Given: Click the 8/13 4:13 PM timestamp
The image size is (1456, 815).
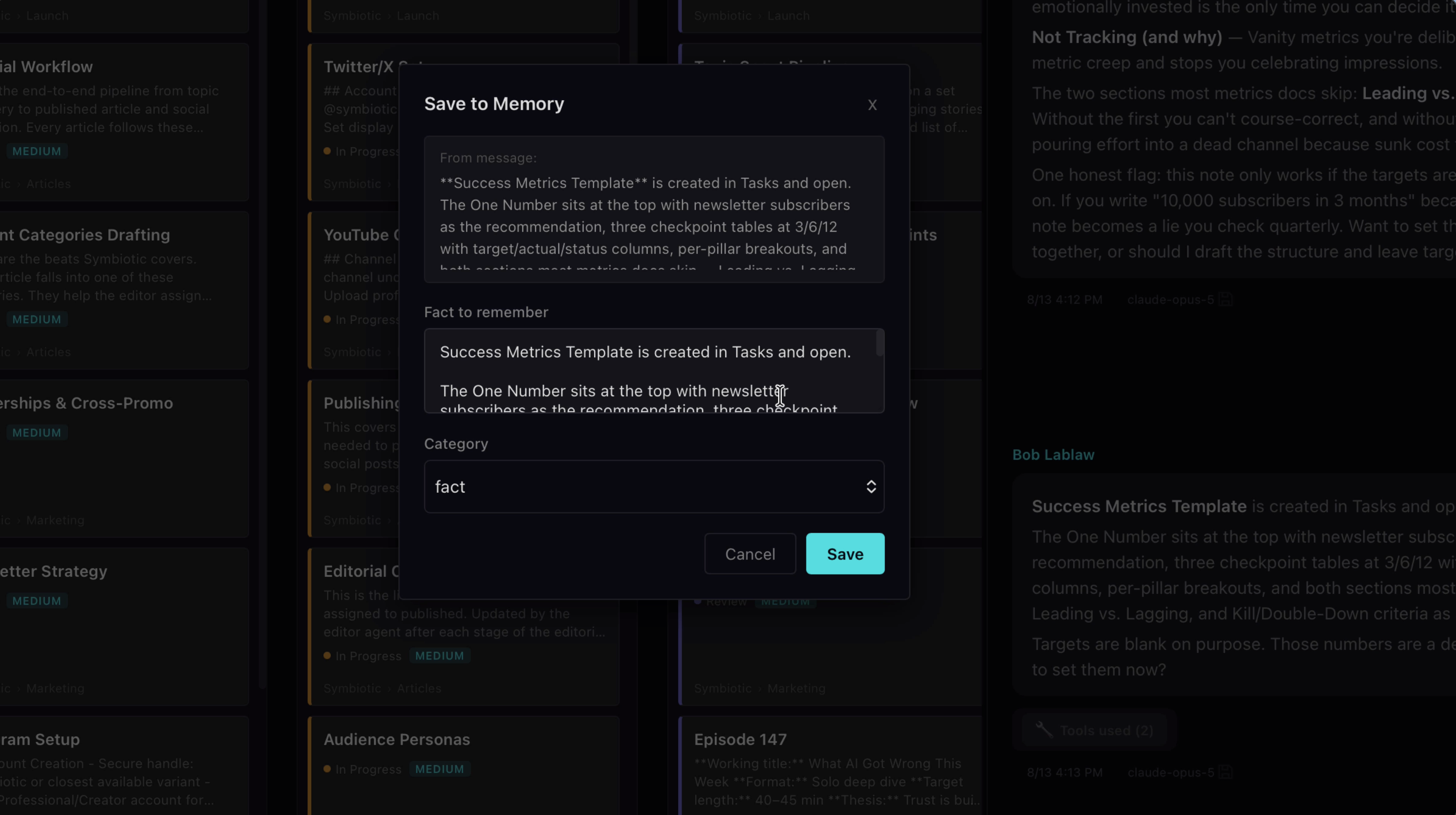Looking at the screenshot, I should pyautogui.click(x=1064, y=772).
